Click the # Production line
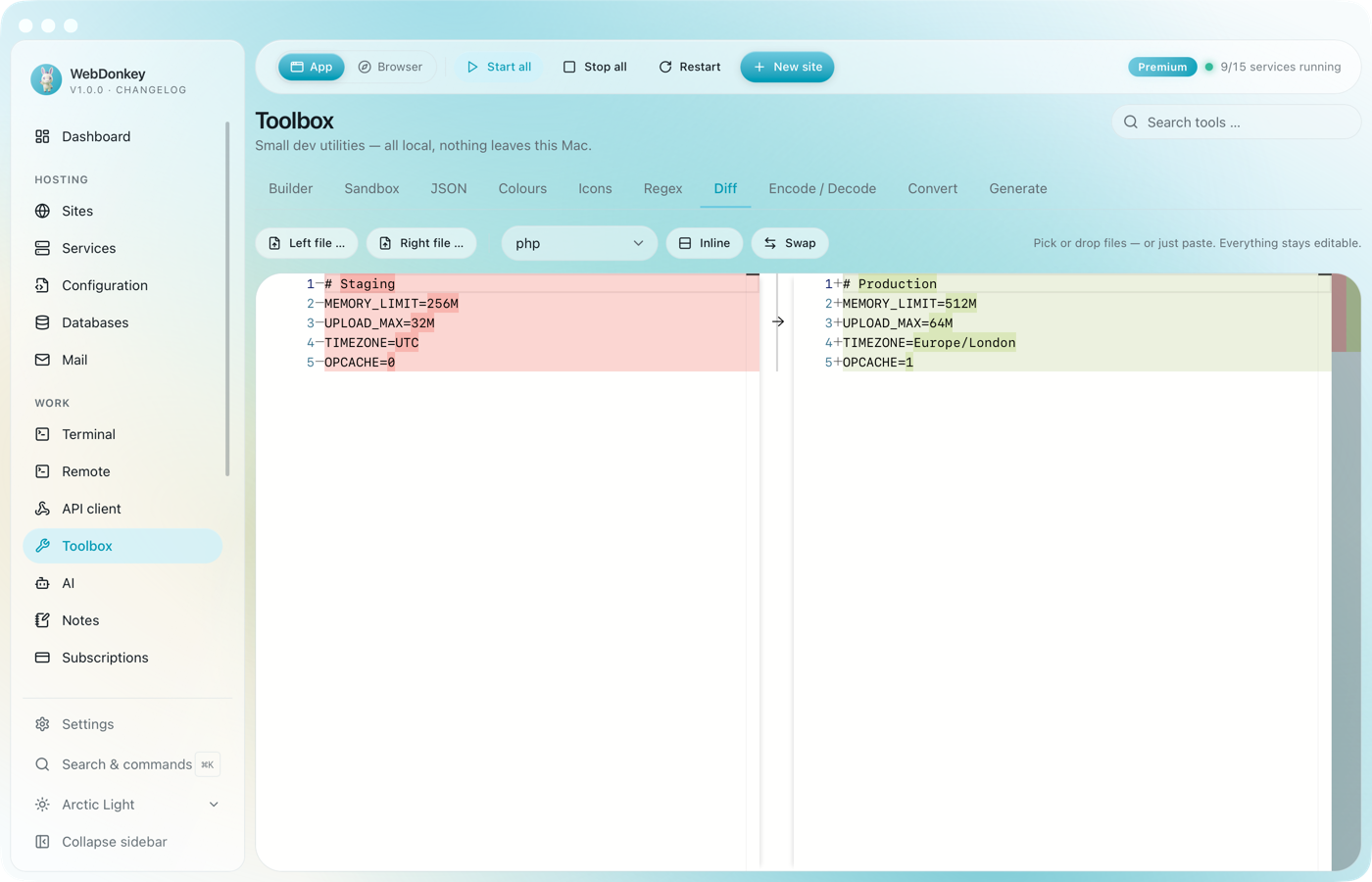Image resolution: width=1372 pixels, height=882 pixels. [890, 284]
